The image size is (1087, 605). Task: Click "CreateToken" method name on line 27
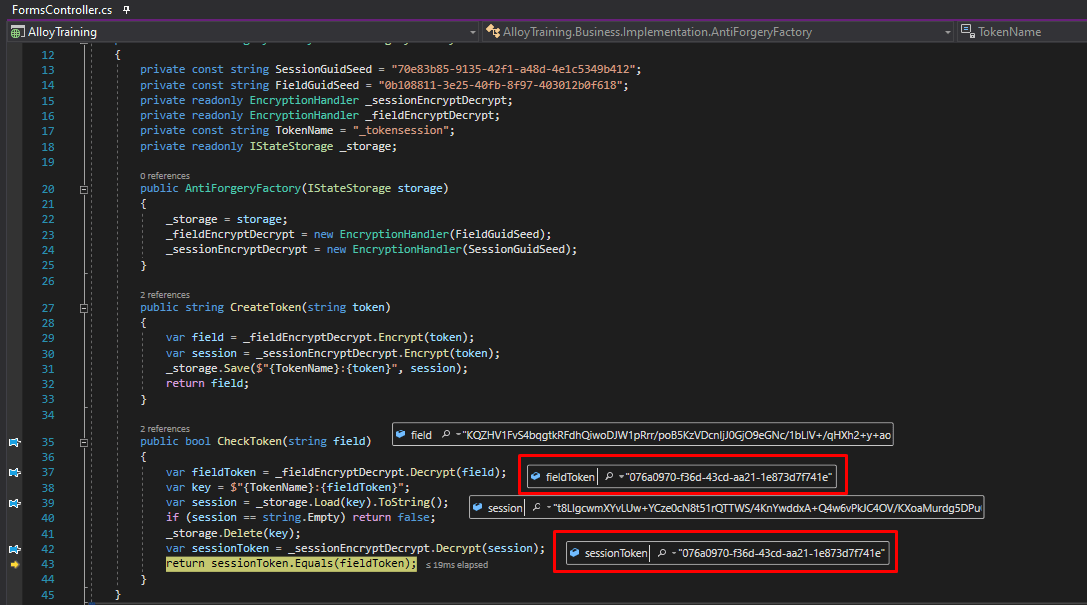(x=266, y=307)
